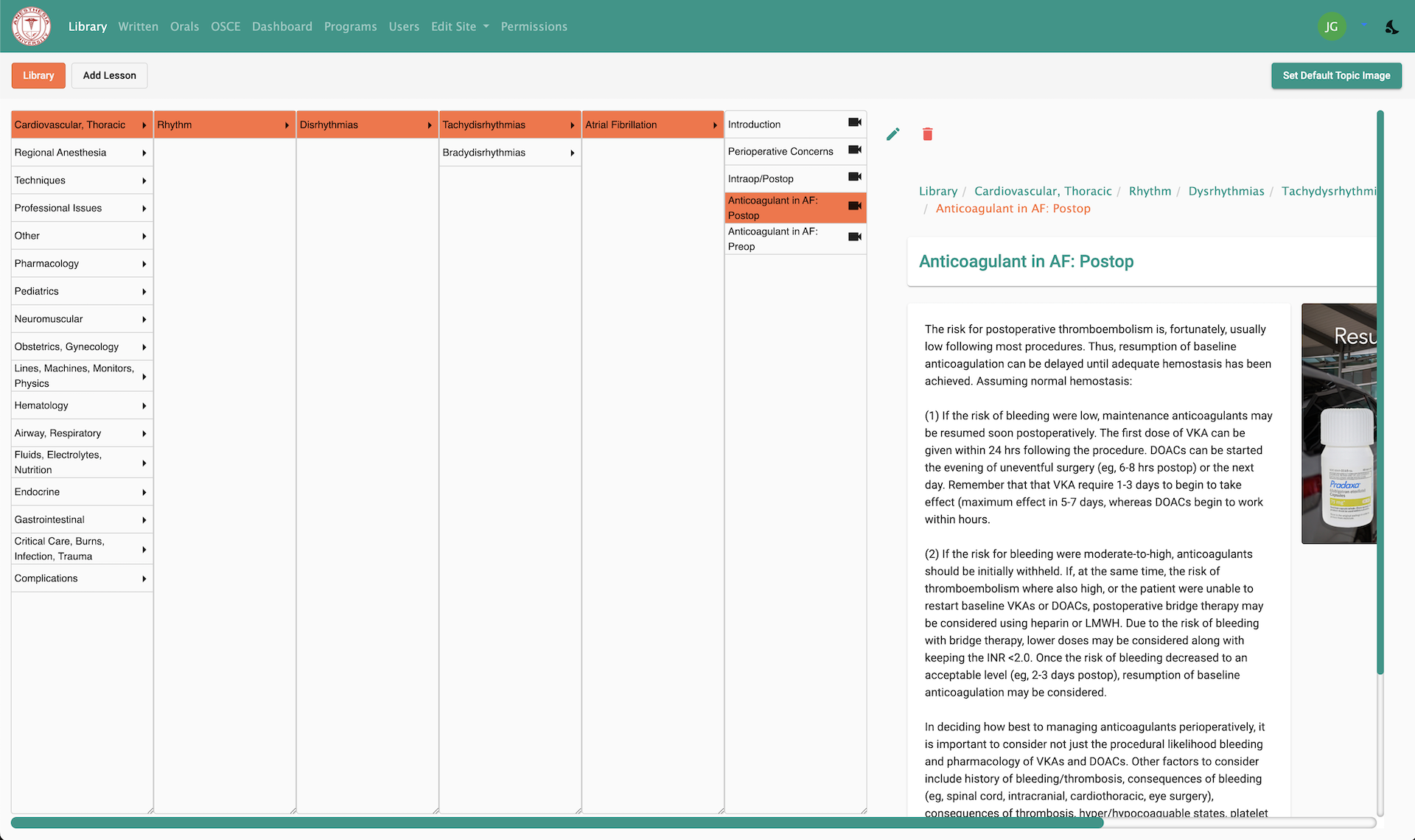Open the Edit Site dropdown menu
The height and width of the screenshot is (840, 1415).
point(460,27)
